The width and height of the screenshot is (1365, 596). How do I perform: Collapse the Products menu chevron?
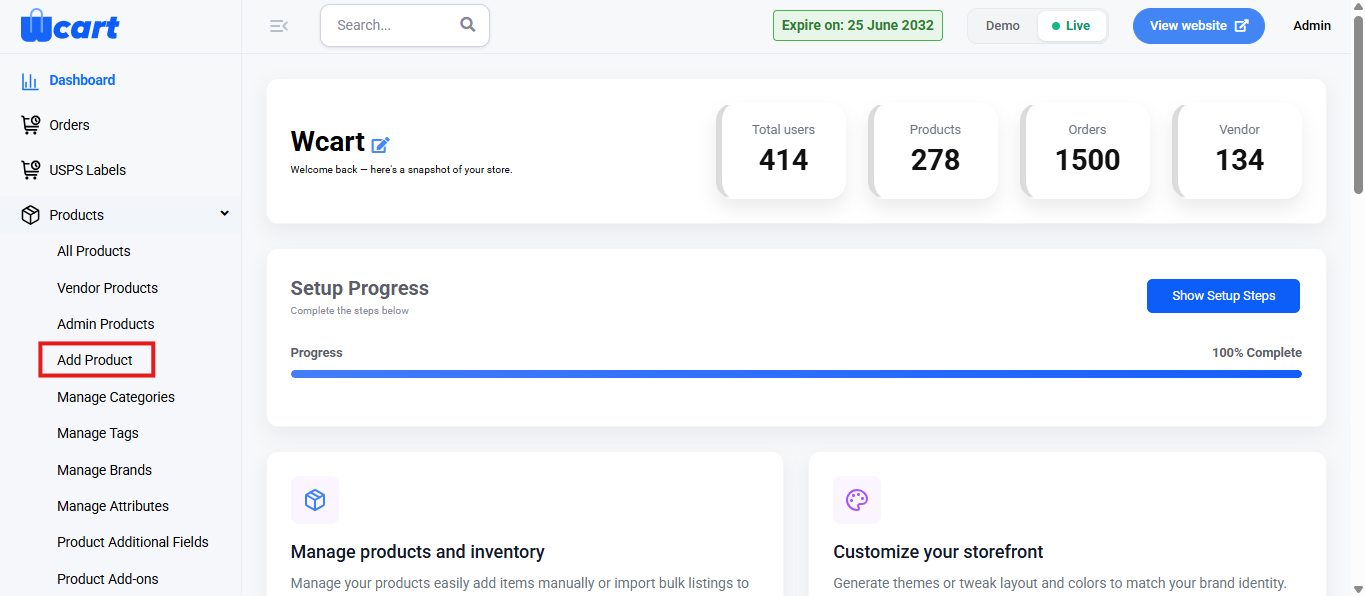225,213
